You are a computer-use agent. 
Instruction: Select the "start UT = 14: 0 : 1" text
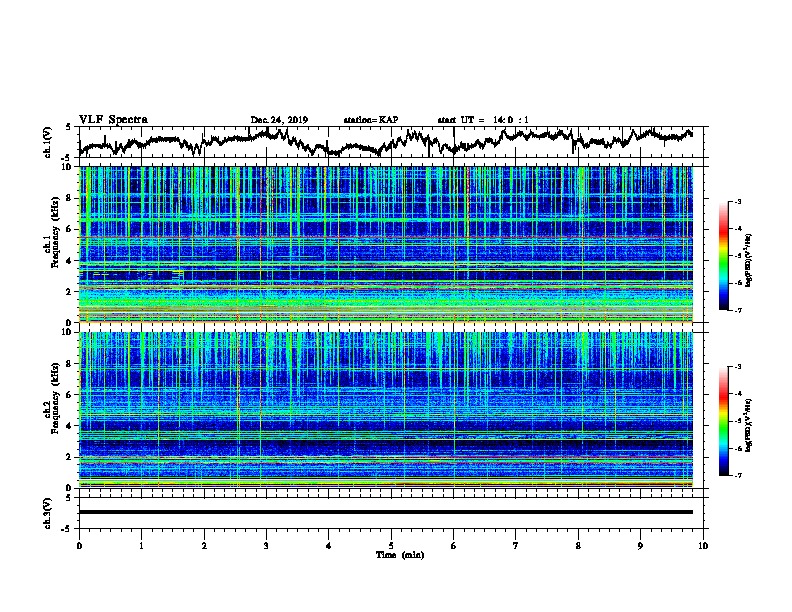click(483, 120)
